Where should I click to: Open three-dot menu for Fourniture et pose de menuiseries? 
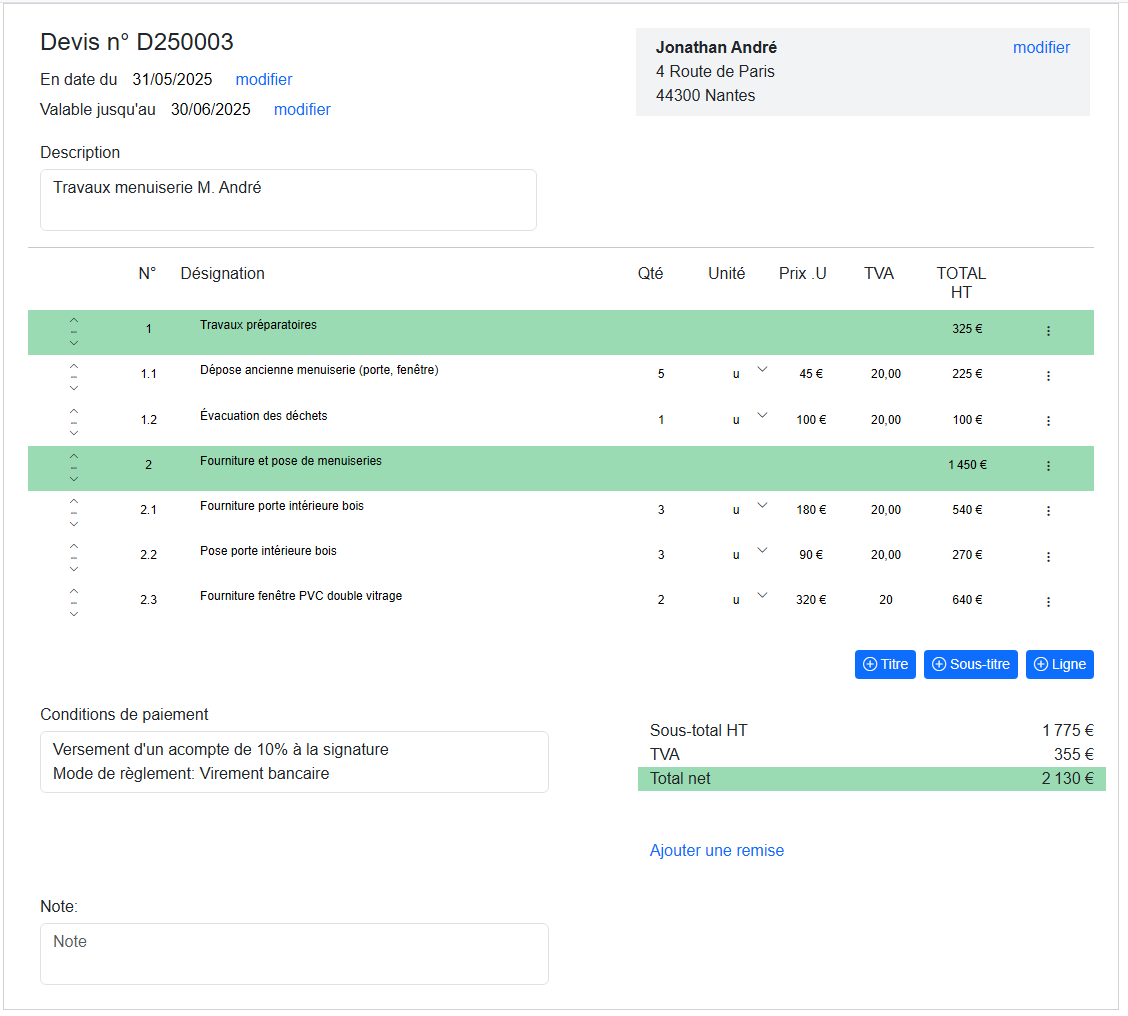(x=1047, y=466)
